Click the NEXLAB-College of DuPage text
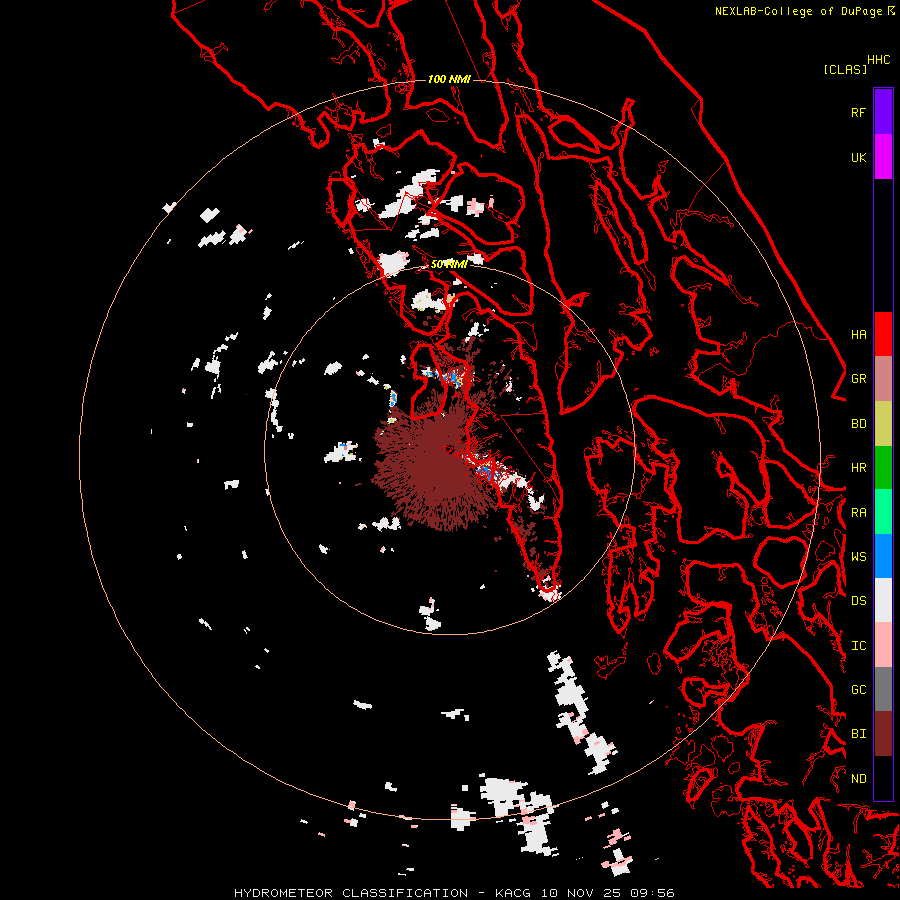 pyautogui.click(x=799, y=11)
